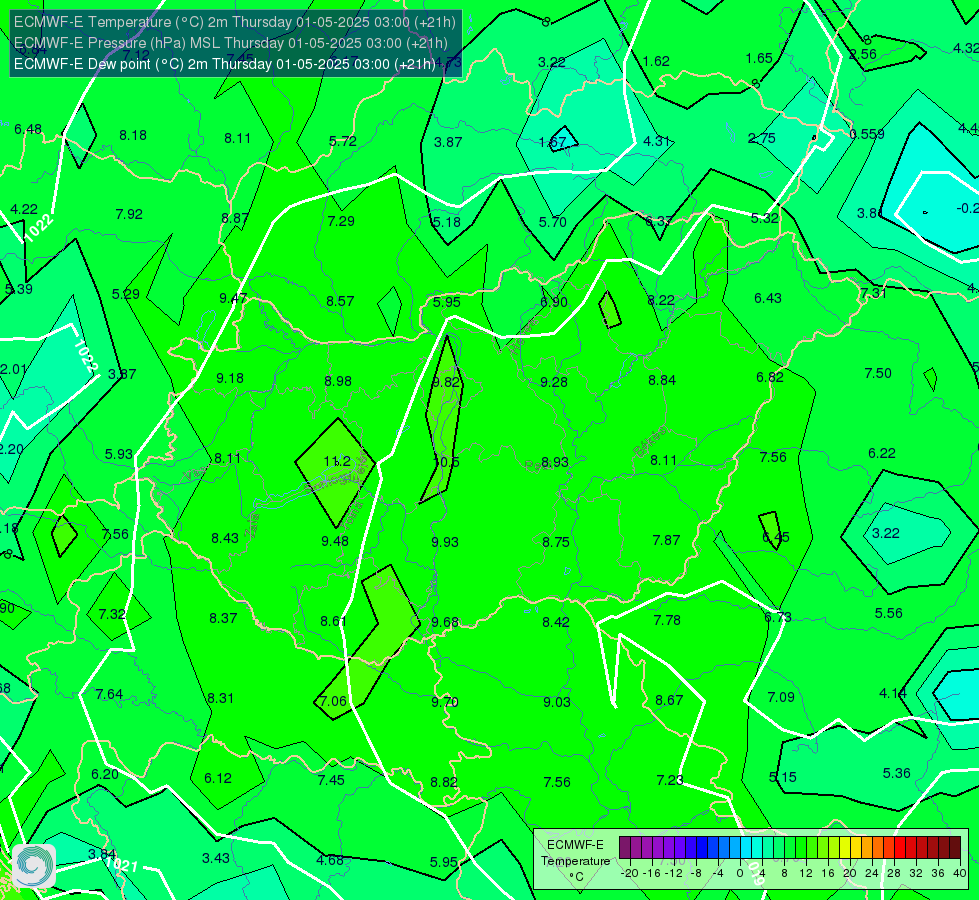Select the ECMWF-E Dew point 2m layer entry
Screen dimensions: 979x900
click(x=225, y=64)
